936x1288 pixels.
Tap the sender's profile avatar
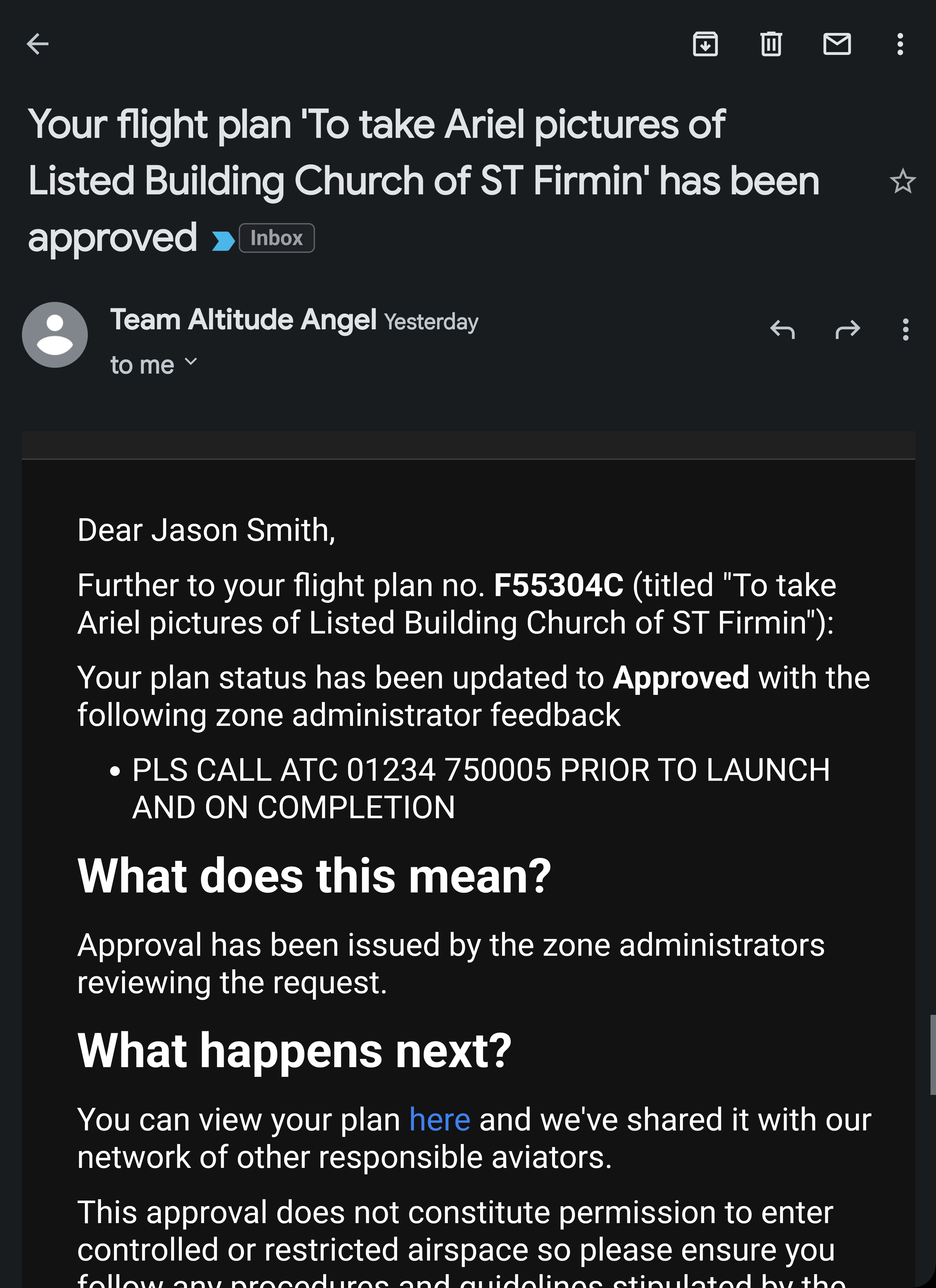[55, 335]
